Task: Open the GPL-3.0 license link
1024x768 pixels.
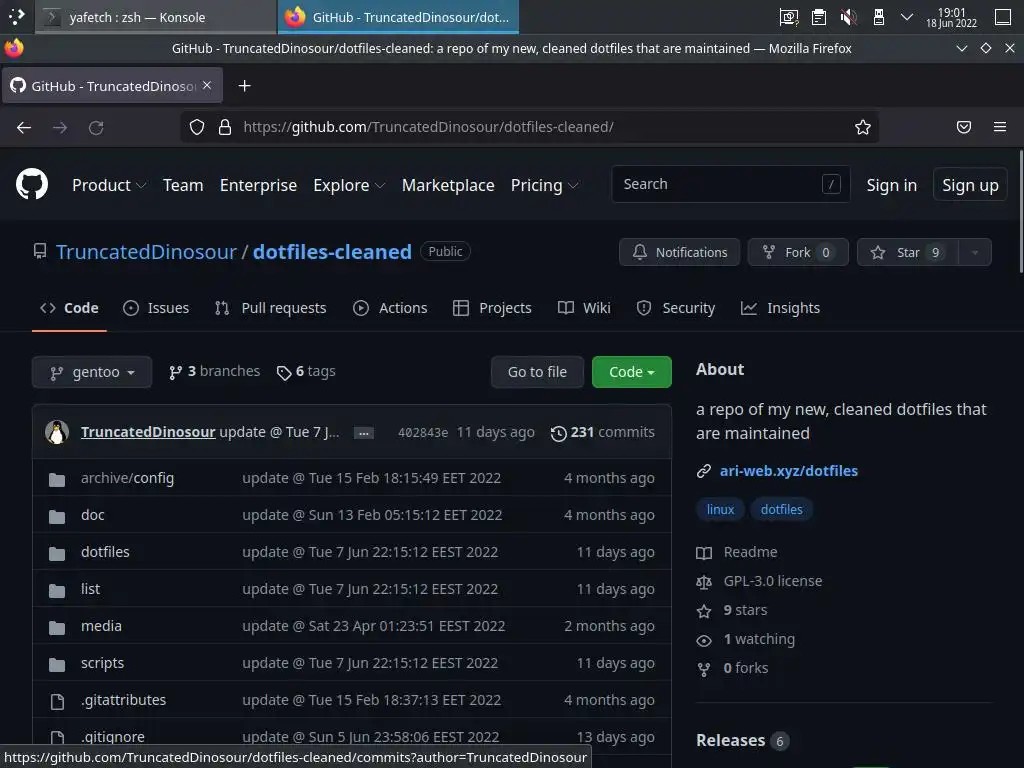Action: [x=773, y=581]
